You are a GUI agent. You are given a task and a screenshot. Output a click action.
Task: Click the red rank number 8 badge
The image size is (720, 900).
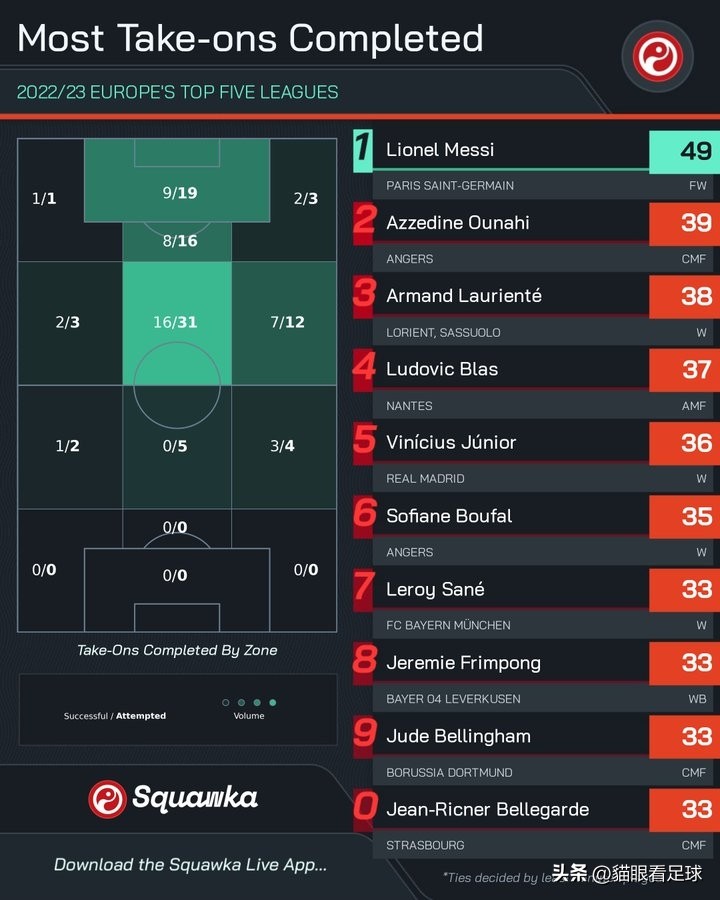365,663
